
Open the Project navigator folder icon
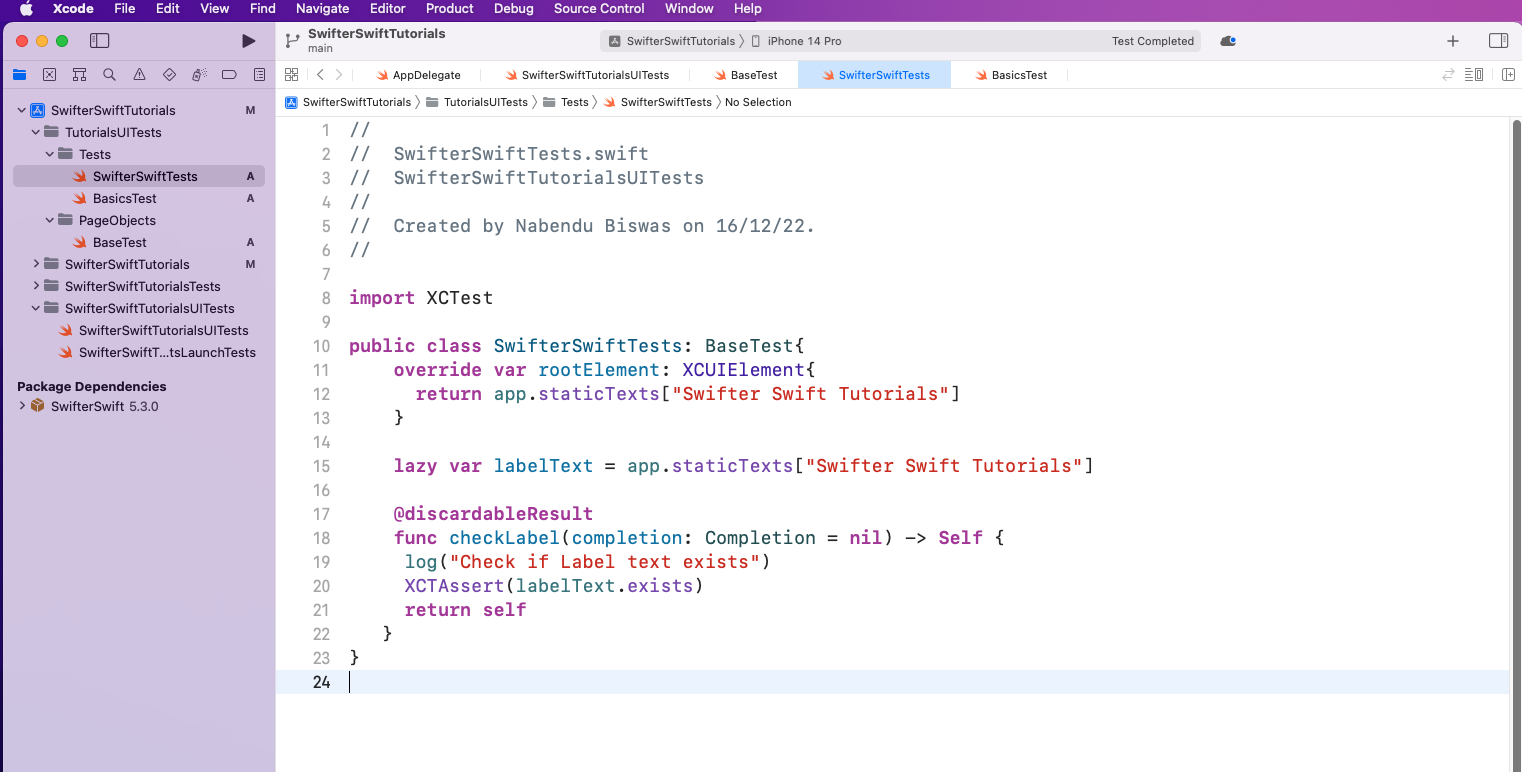click(x=19, y=75)
